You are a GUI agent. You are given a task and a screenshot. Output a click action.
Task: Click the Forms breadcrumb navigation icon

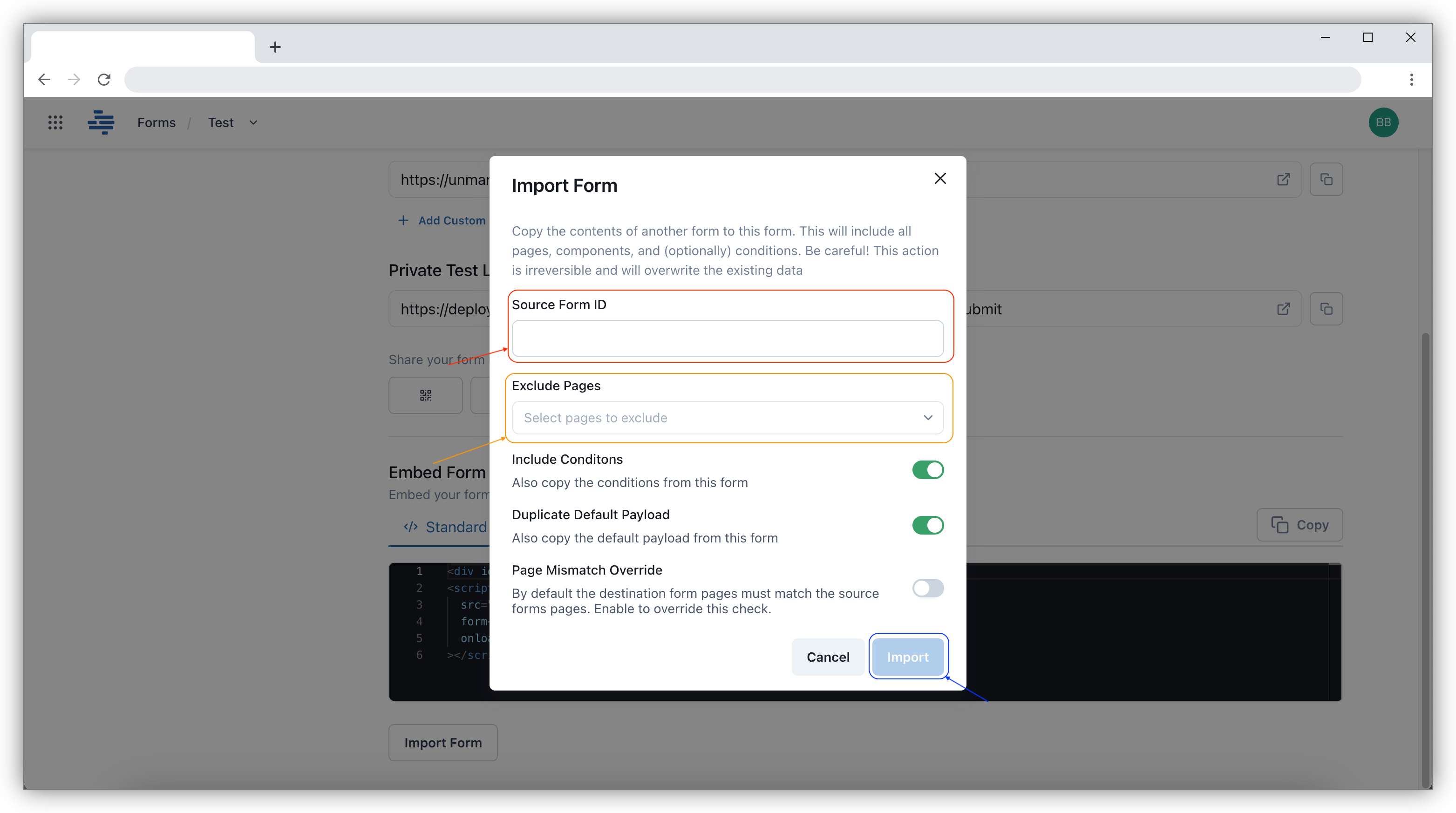156,122
